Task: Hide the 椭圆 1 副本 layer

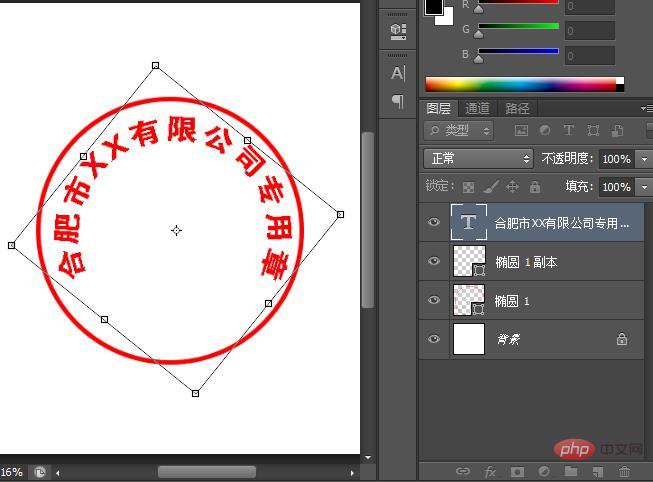Action: point(434,261)
